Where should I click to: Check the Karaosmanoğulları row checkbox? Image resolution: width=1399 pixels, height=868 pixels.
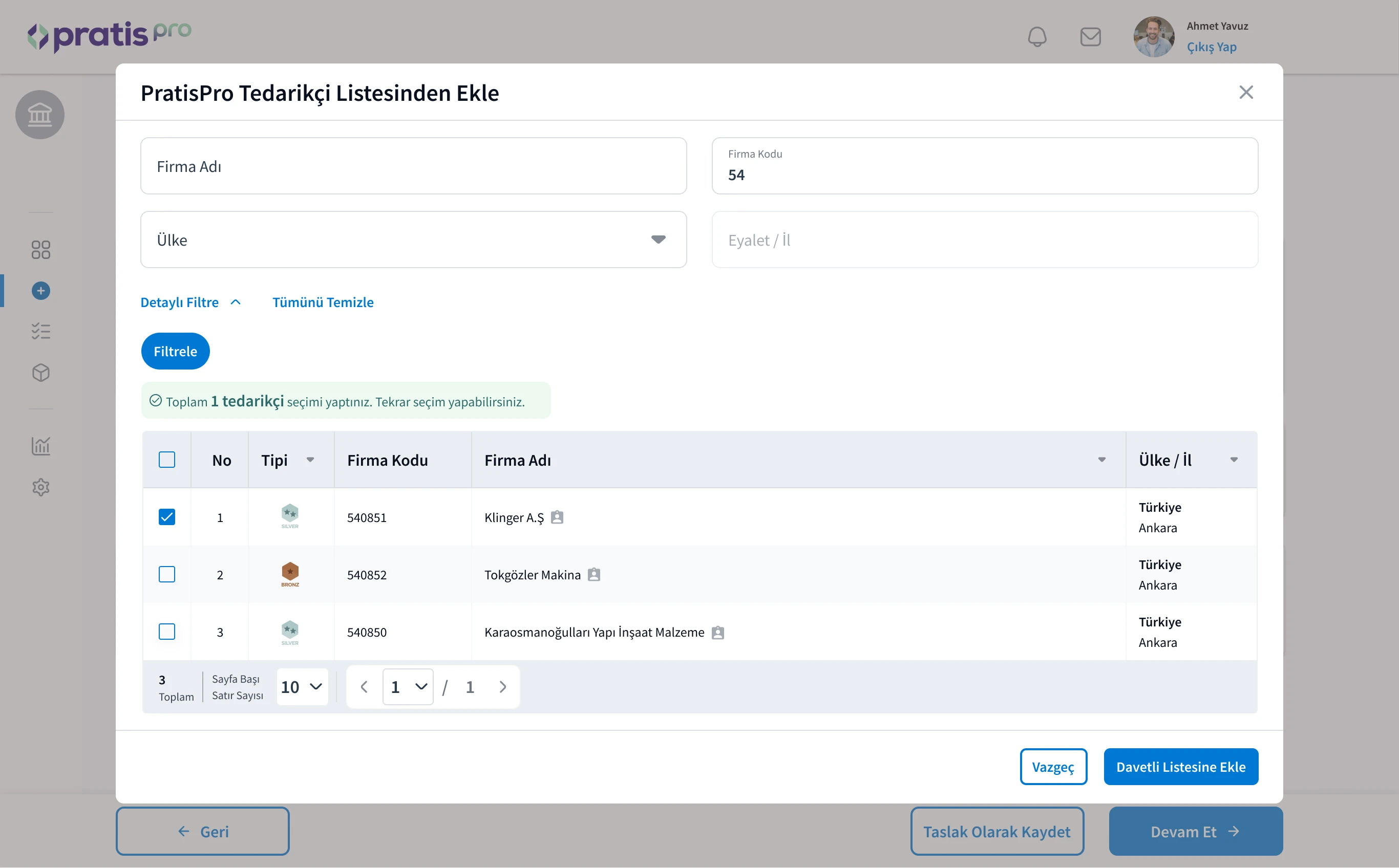click(166, 632)
